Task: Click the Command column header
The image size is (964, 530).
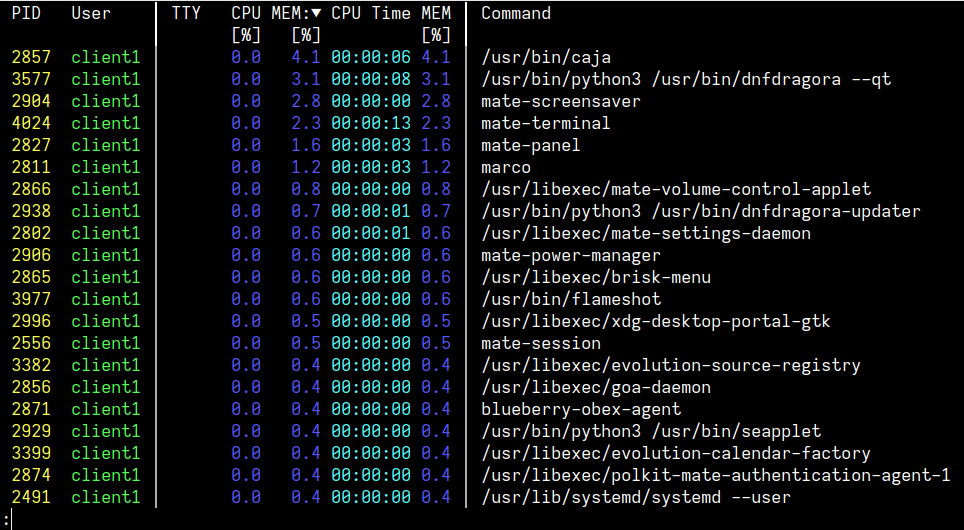Action: pyautogui.click(x=516, y=13)
